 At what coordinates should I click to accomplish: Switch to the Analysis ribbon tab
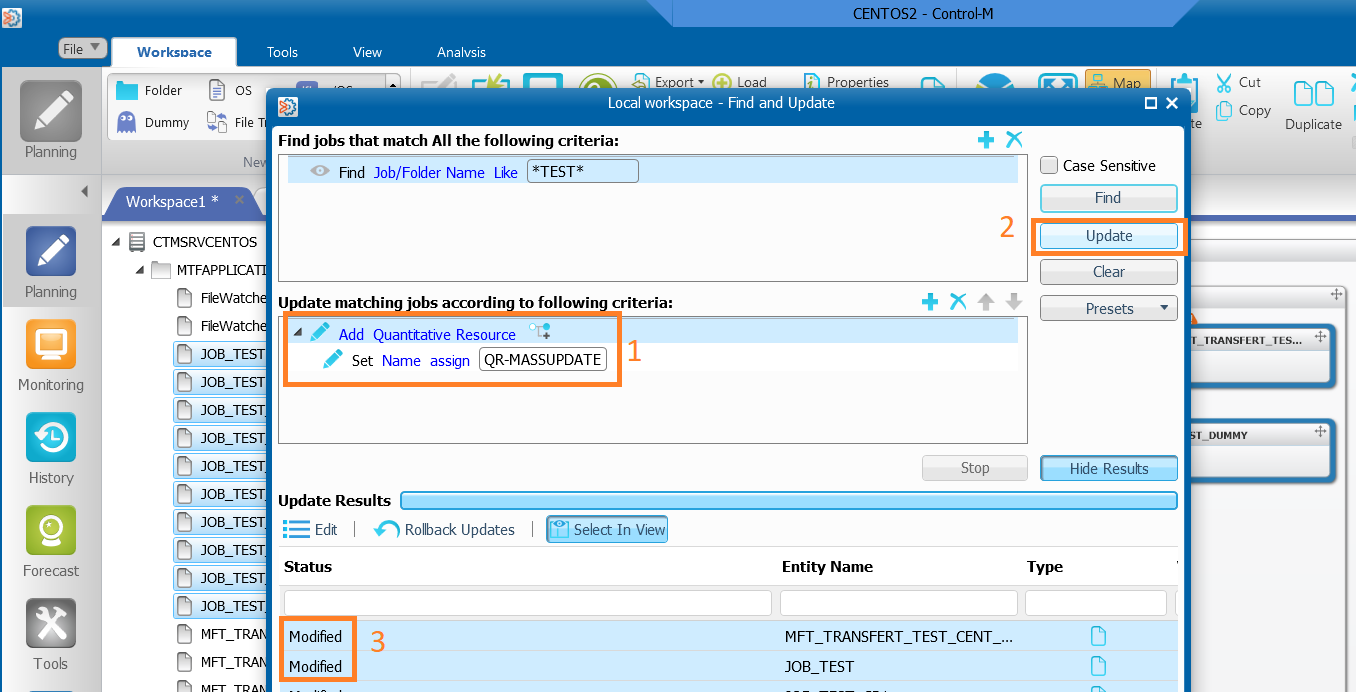[461, 52]
